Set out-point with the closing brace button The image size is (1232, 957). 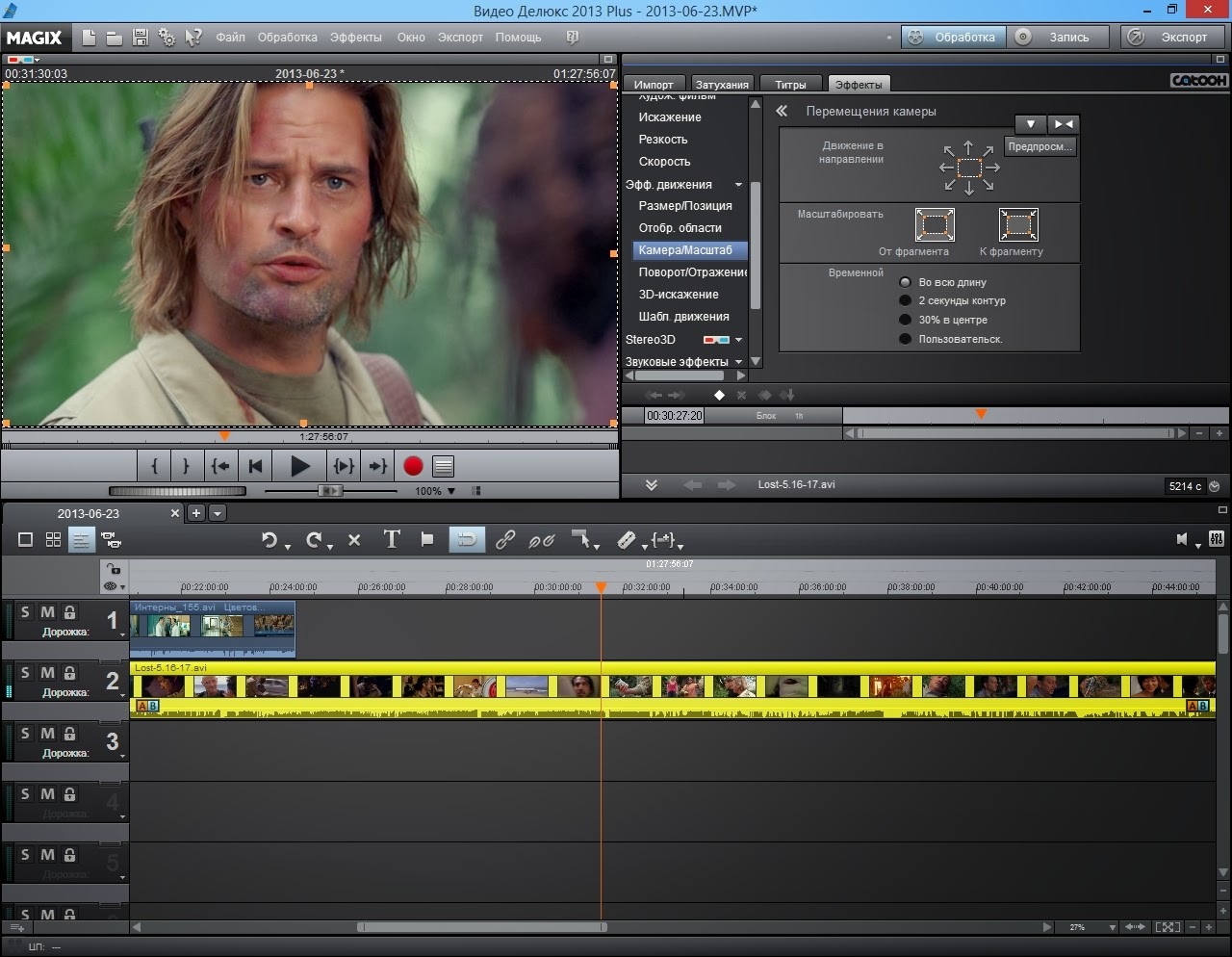(x=186, y=466)
